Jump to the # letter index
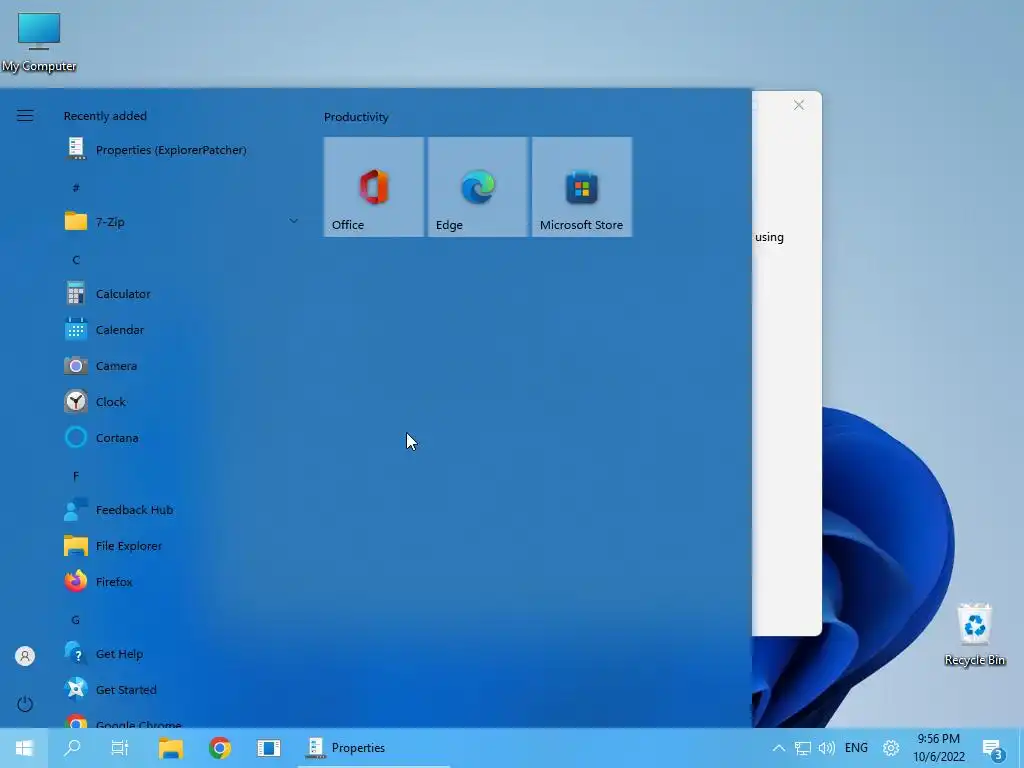 pyautogui.click(x=76, y=187)
